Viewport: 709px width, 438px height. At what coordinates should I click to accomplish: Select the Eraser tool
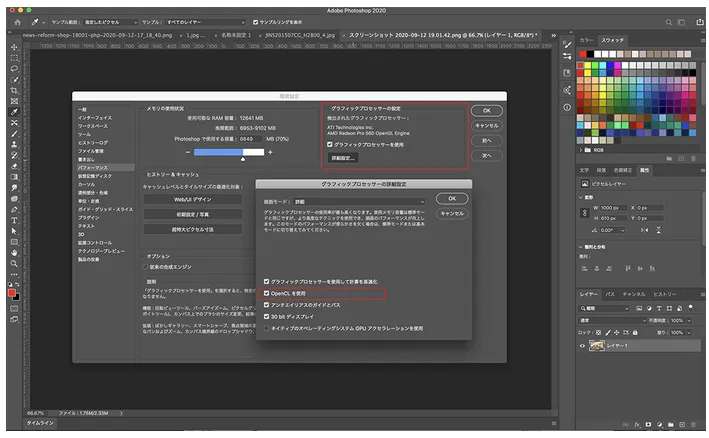14,166
